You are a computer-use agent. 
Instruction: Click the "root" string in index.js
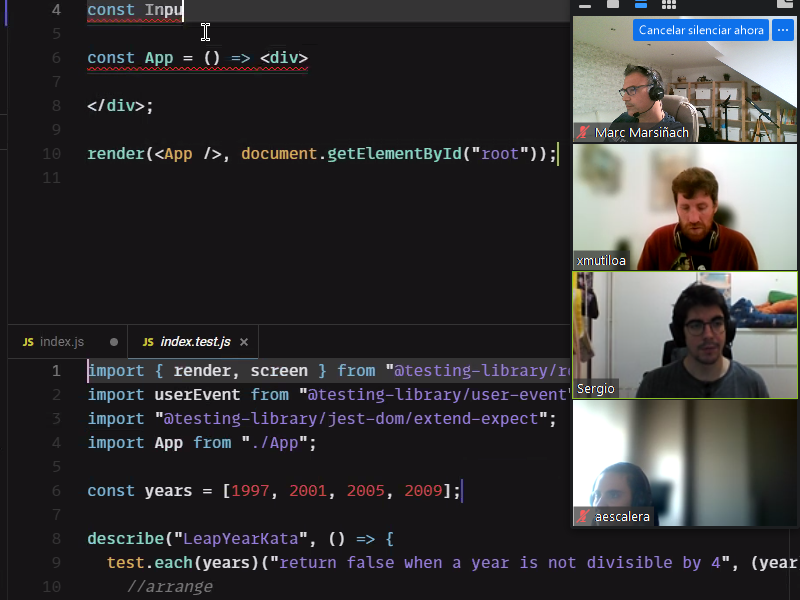pos(500,154)
